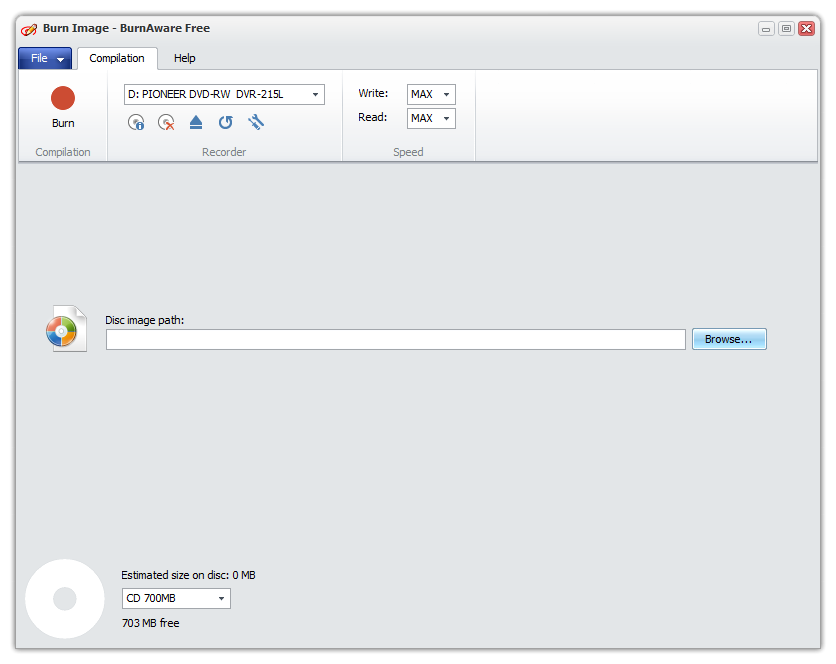Click the BurnAware title bar icon
This screenshot has height=664, width=836.
(29, 29)
